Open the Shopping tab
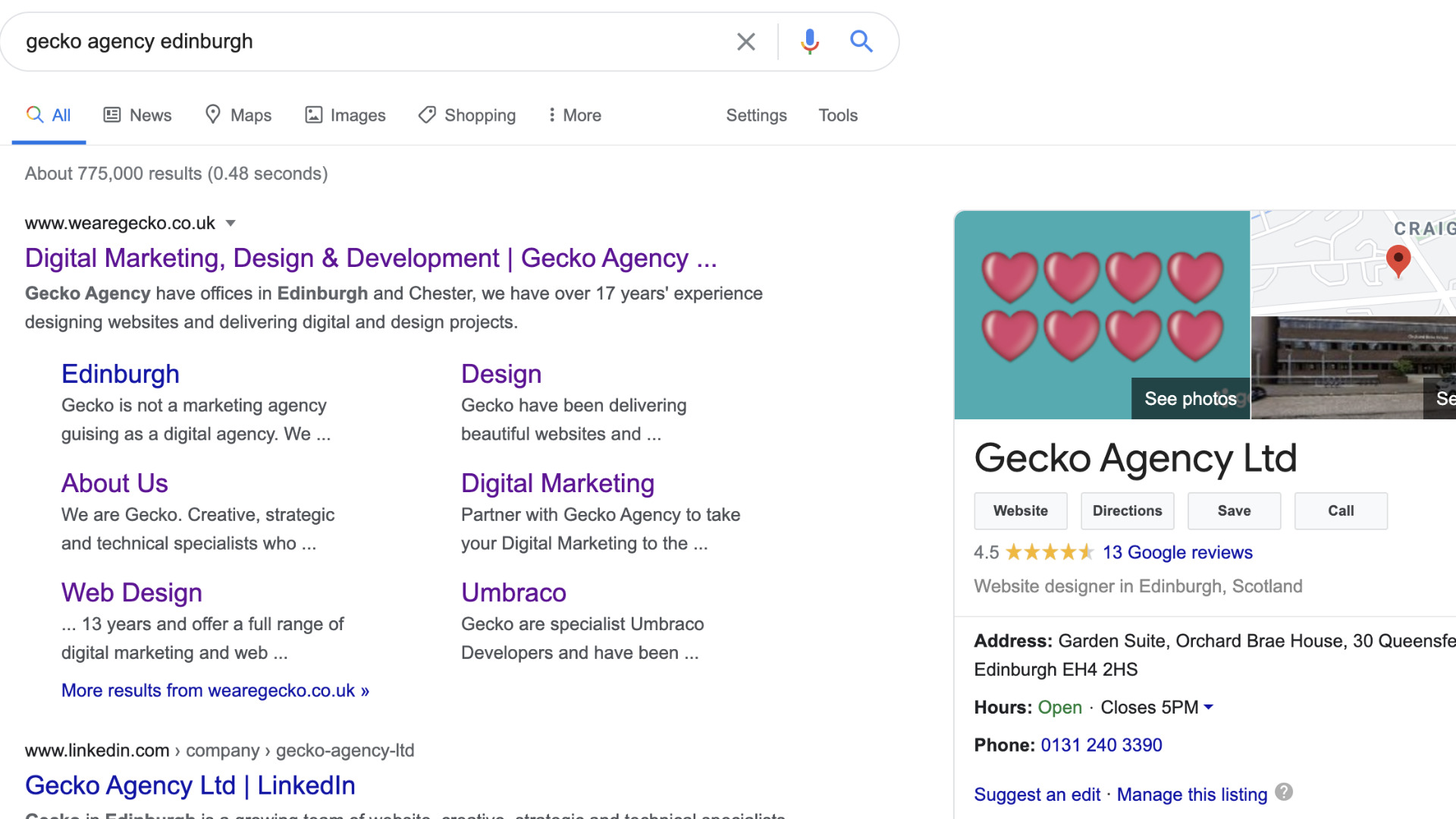 pyautogui.click(x=467, y=115)
